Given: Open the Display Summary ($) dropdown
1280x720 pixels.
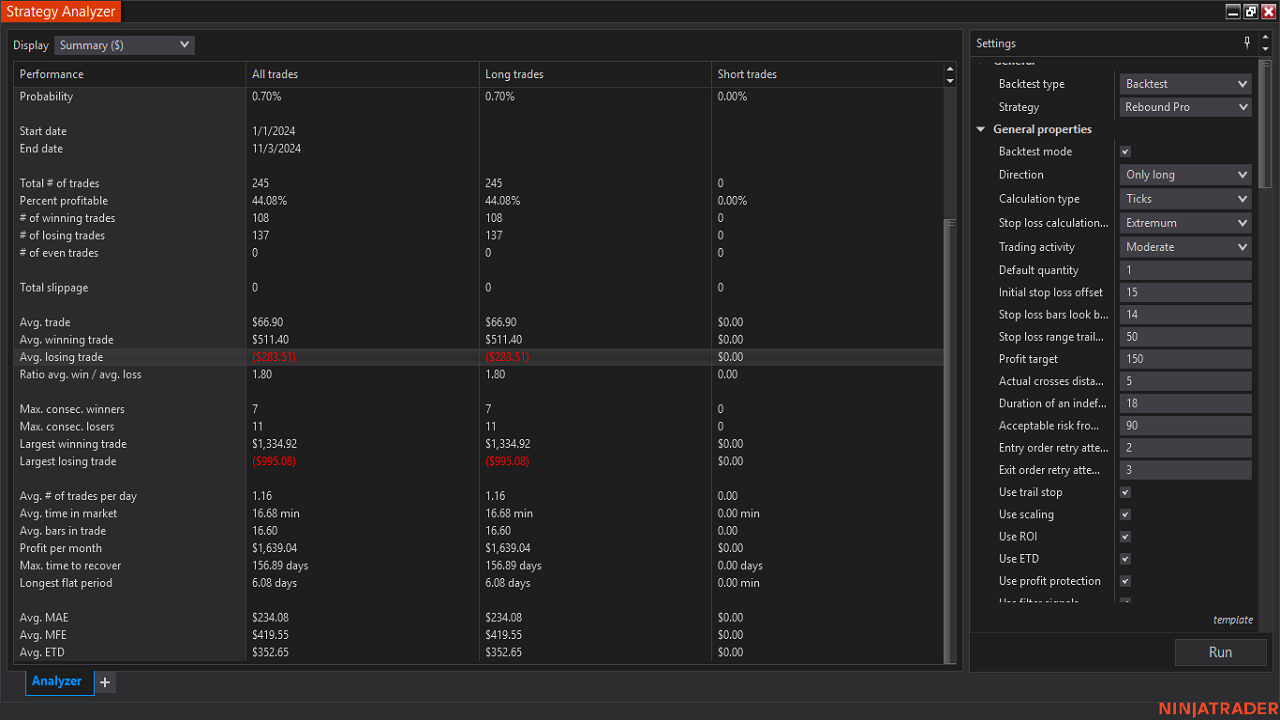Looking at the screenshot, I should 124,45.
